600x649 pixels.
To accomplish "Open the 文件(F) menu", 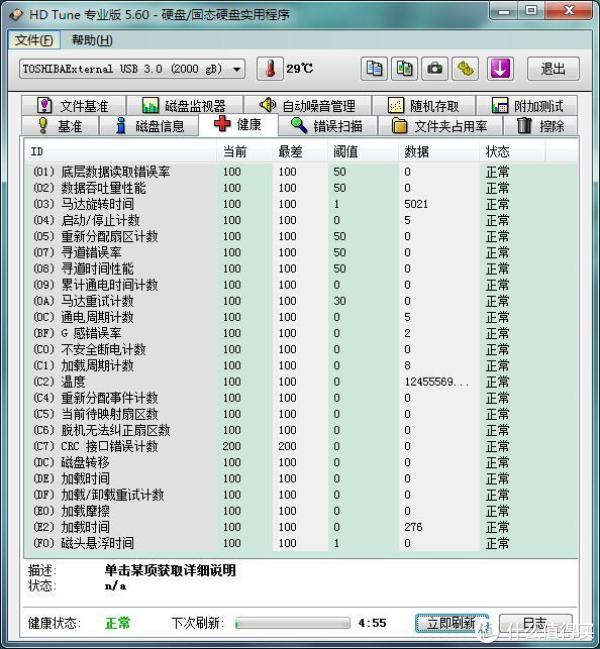I will (x=34, y=40).
